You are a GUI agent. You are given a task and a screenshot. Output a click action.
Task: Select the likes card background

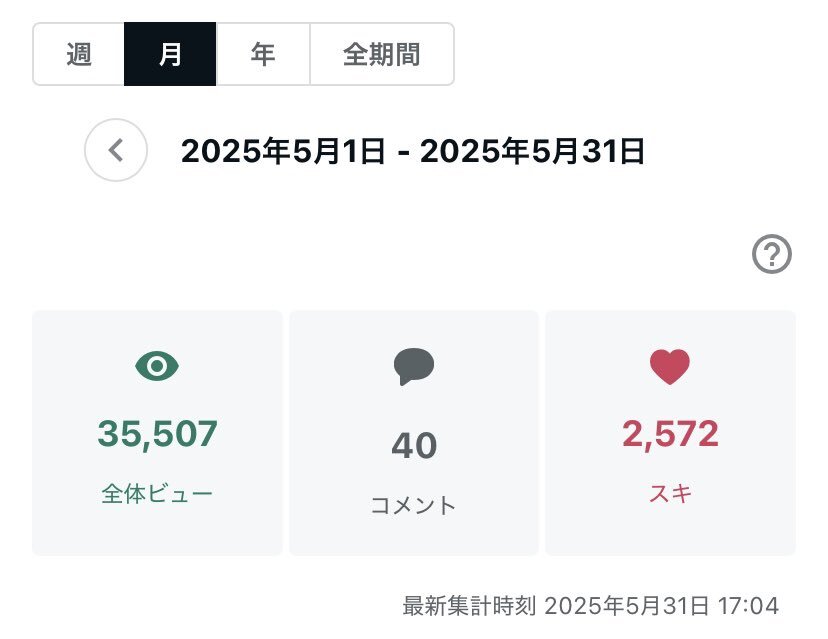671,433
